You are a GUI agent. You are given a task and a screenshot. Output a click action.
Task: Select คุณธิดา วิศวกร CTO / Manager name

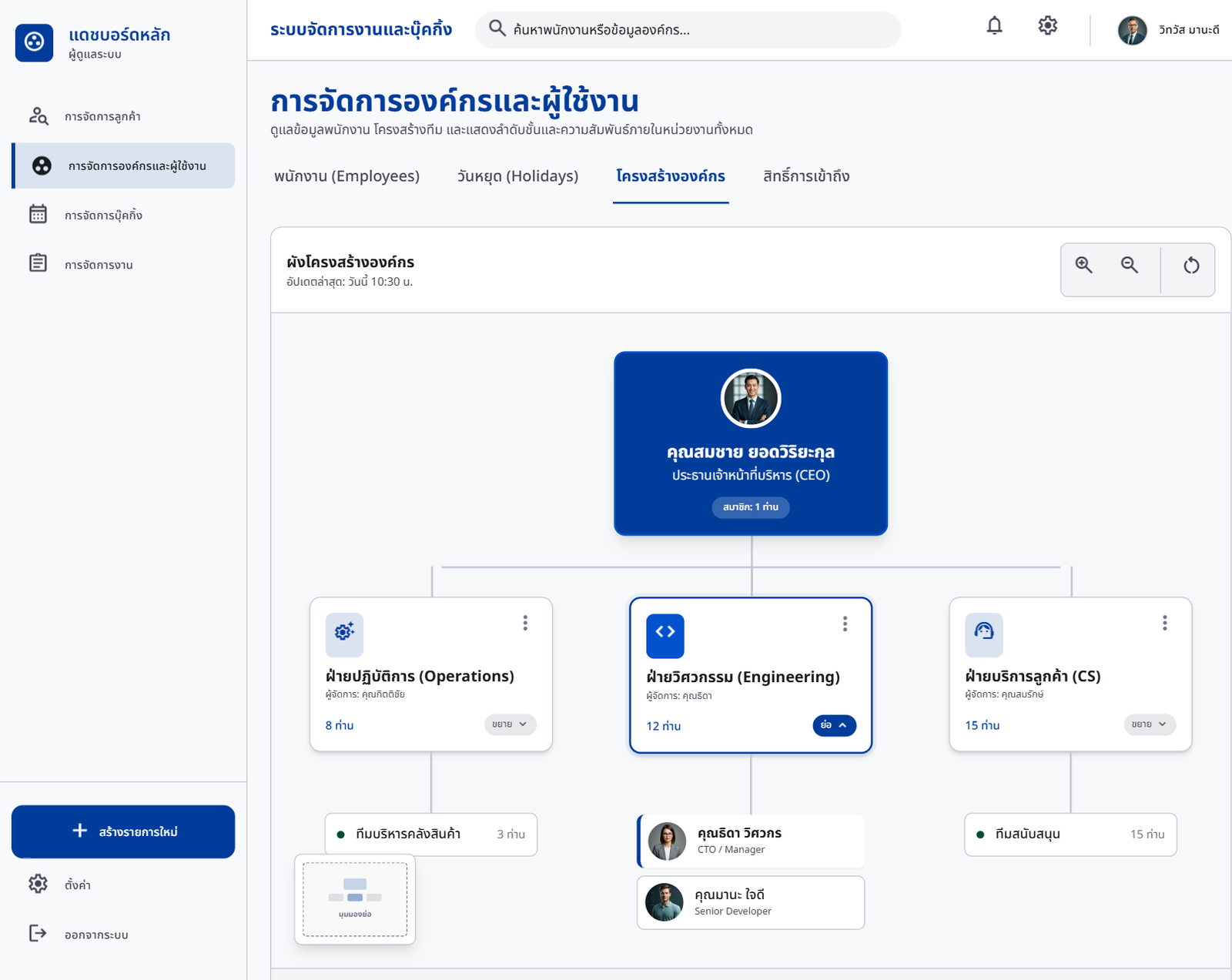coord(739,833)
